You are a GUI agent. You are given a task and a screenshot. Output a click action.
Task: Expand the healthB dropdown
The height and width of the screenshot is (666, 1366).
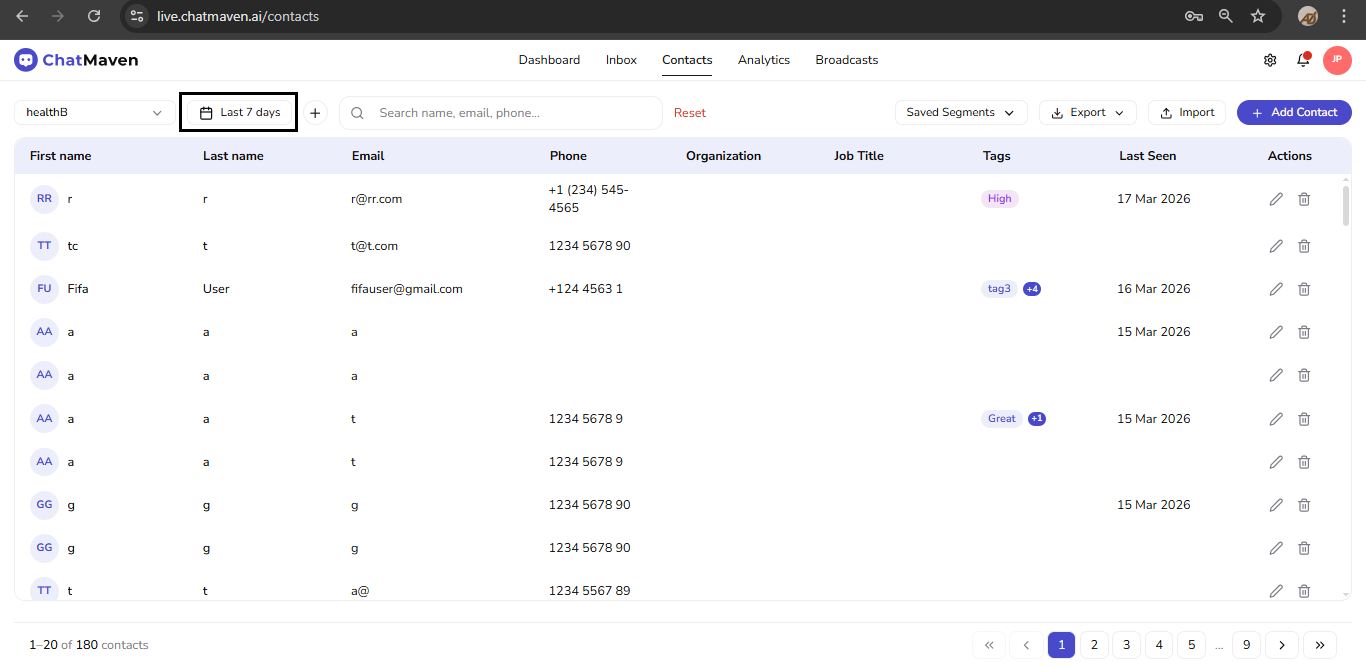point(95,113)
